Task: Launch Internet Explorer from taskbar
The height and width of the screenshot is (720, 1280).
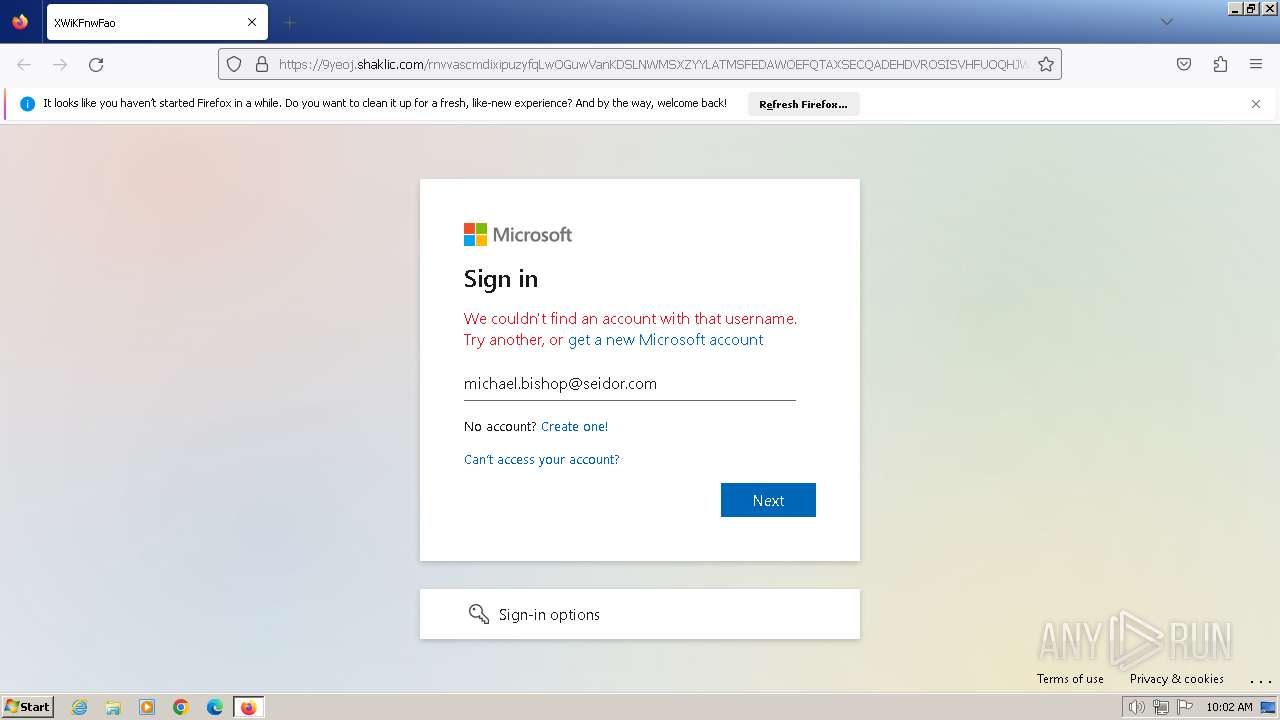Action: pyautogui.click(x=79, y=707)
